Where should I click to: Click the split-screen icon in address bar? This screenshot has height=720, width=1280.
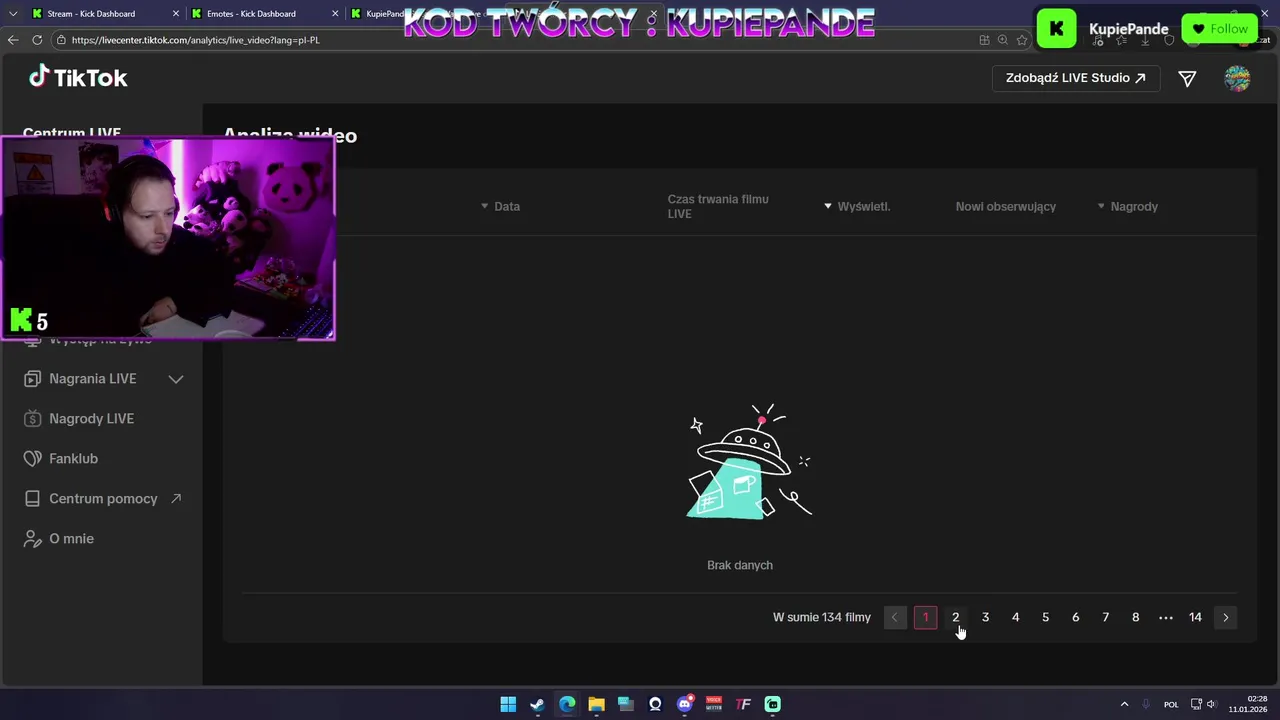point(984,40)
